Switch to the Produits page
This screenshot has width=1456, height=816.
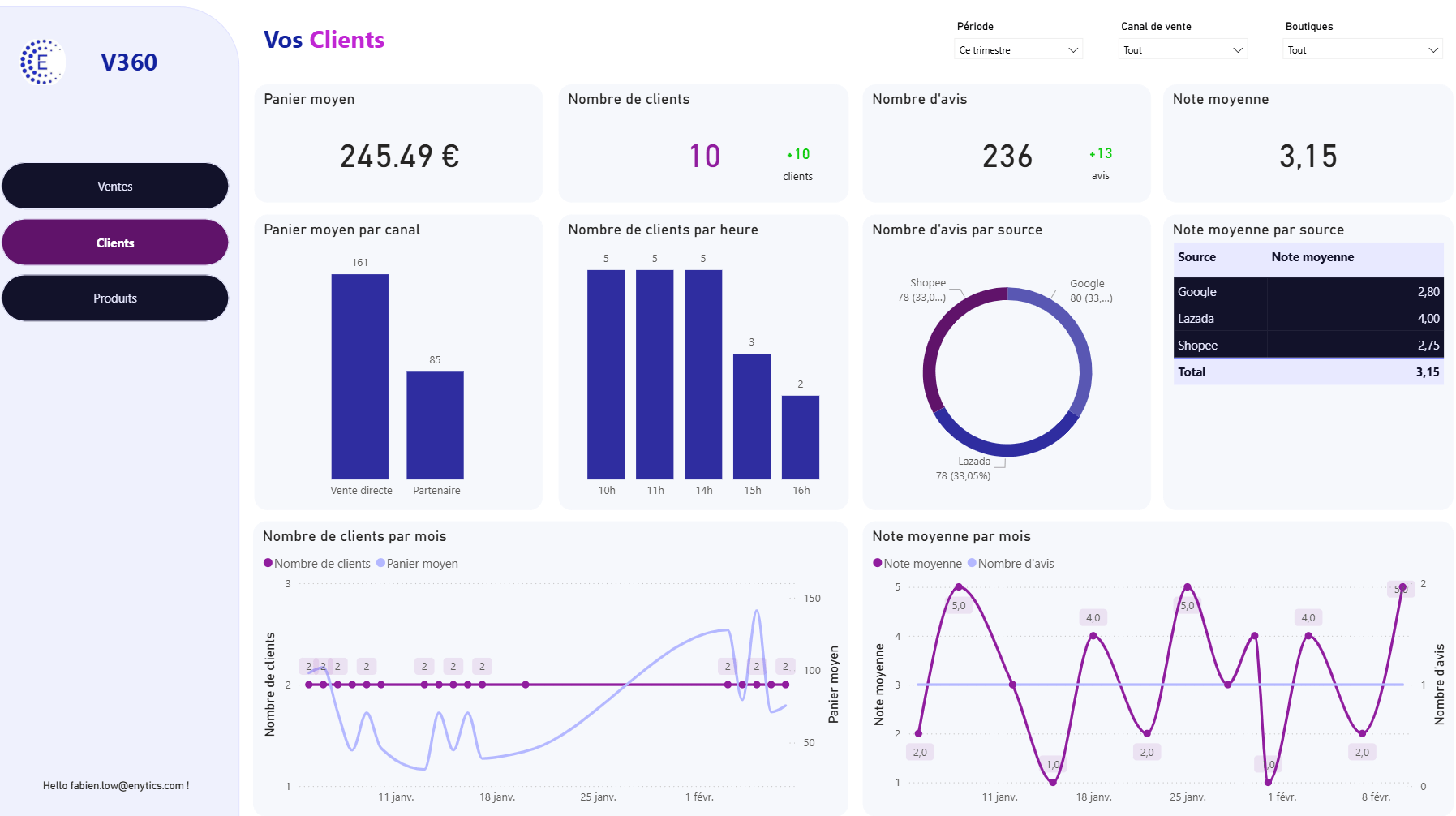point(115,298)
